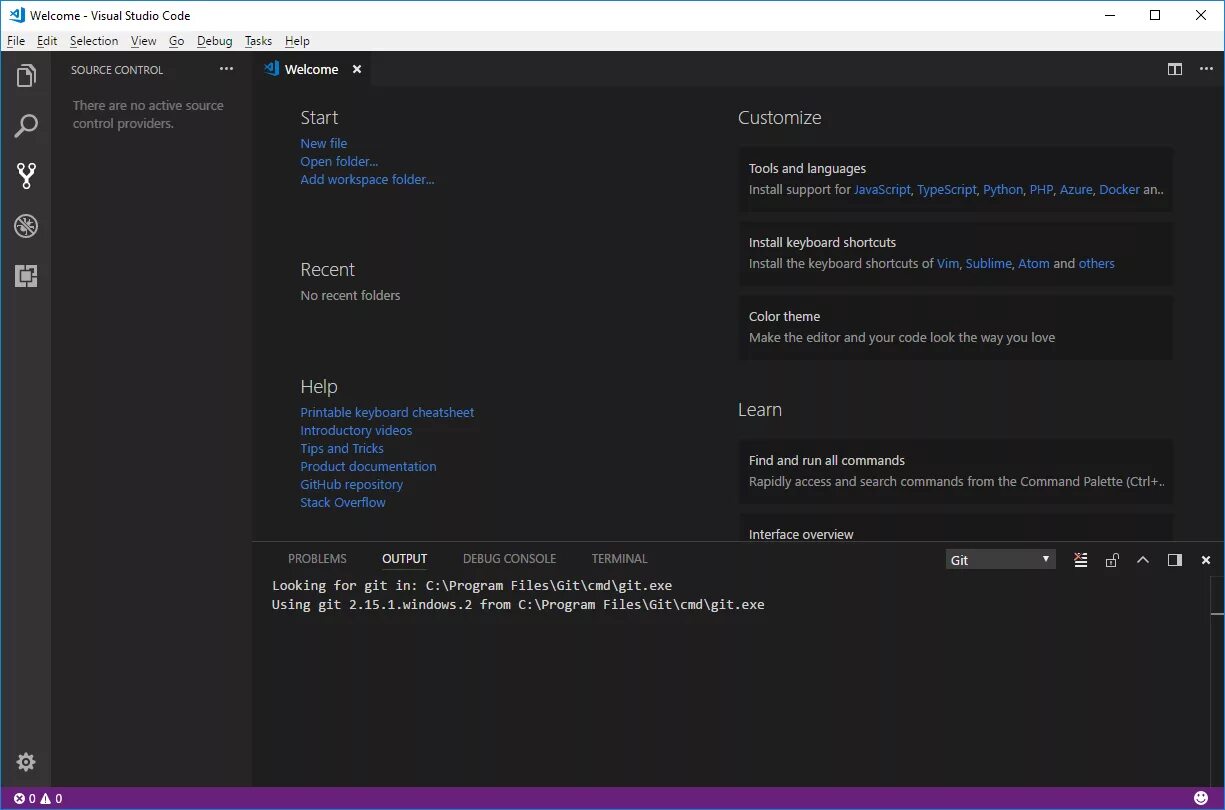
Task: Click the TypeScript language link
Action: tap(947, 189)
